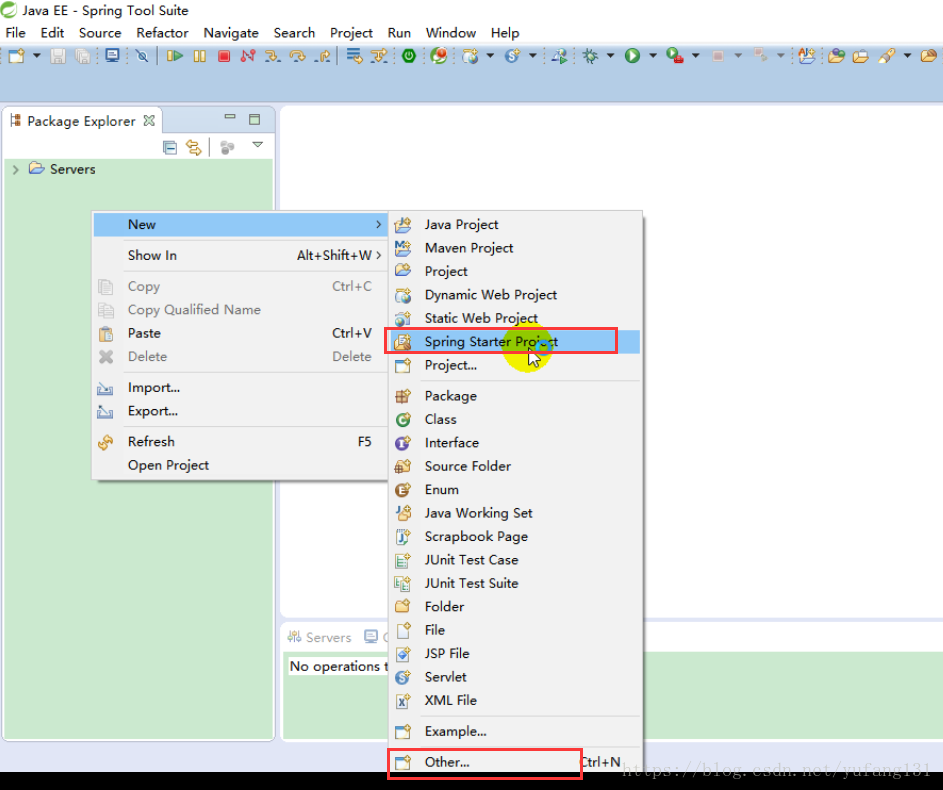The width and height of the screenshot is (943, 790).
Task: Close the Package Explorer view
Action: click(149, 121)
